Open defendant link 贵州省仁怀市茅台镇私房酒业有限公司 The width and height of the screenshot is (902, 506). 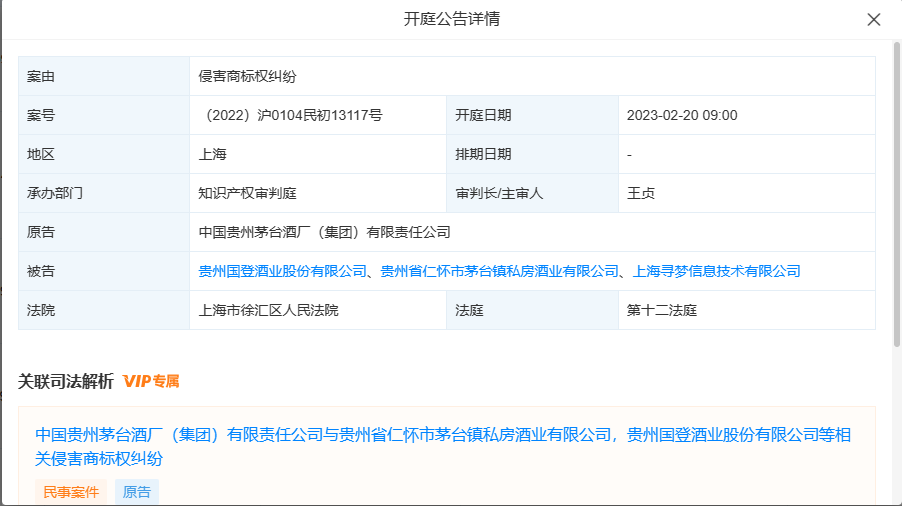(499, 271)
